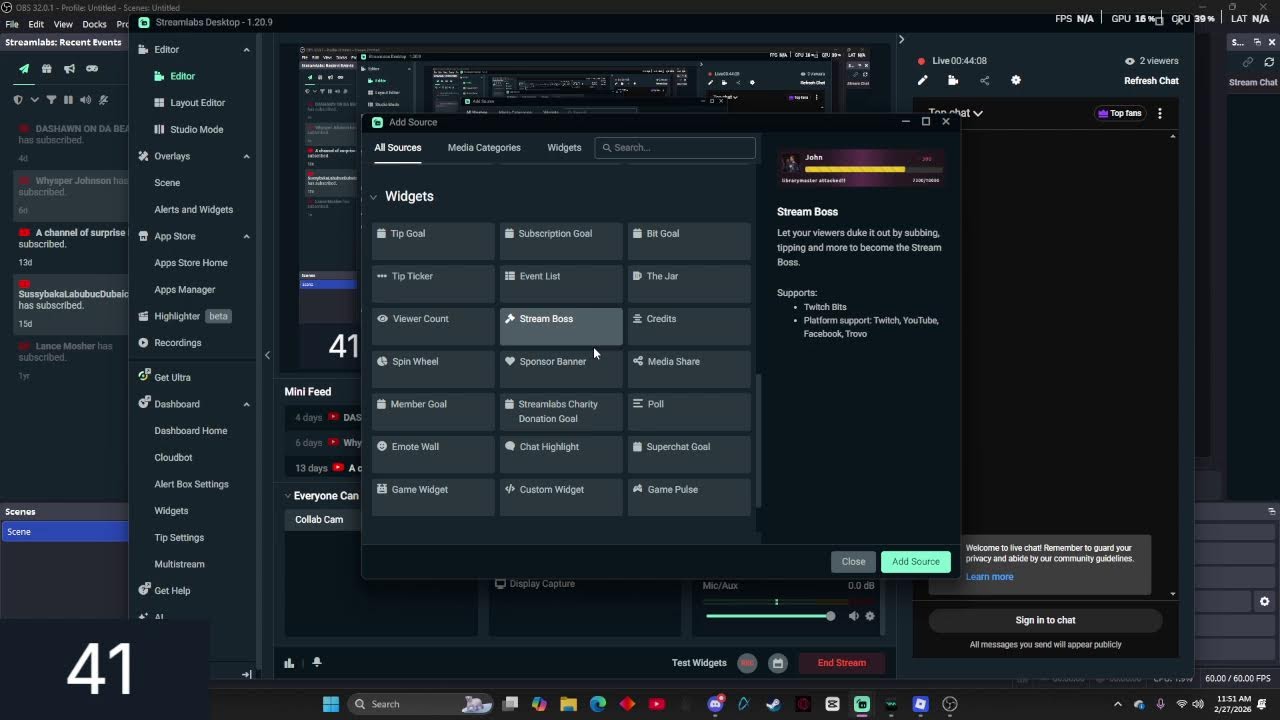The image size is (1280, 720).
Task: Open Steam from the taskbar
Action: tap(773, 704)
